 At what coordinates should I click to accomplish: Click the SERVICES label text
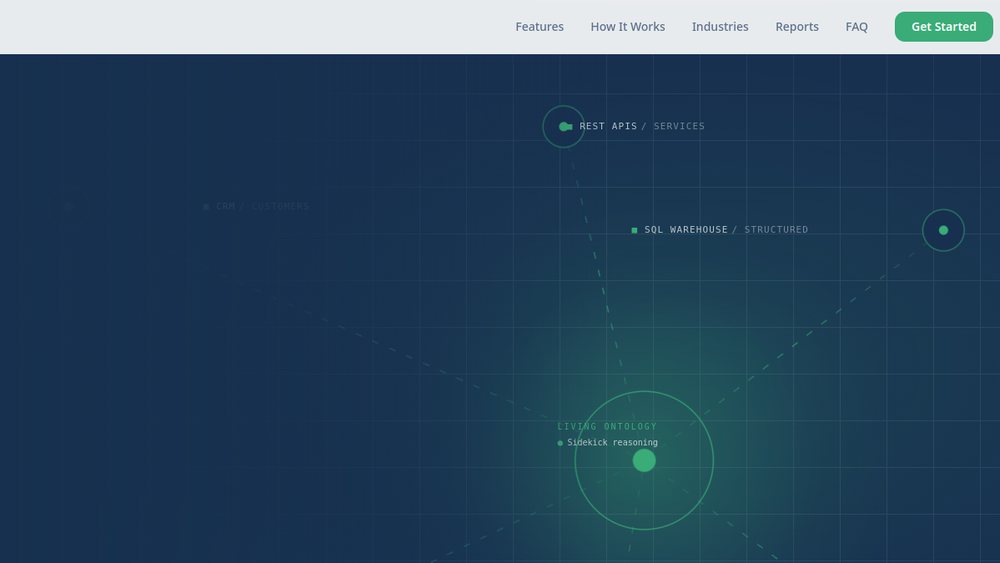coord(679,126)
